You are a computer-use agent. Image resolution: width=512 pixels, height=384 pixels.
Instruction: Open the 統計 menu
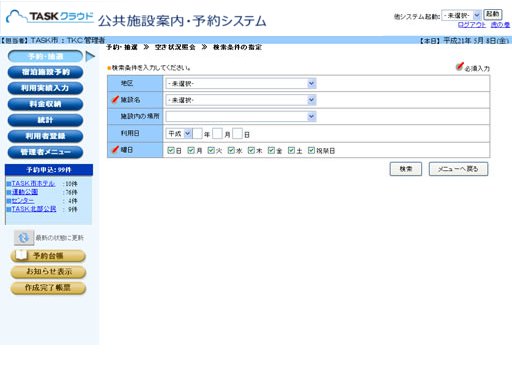45,120
